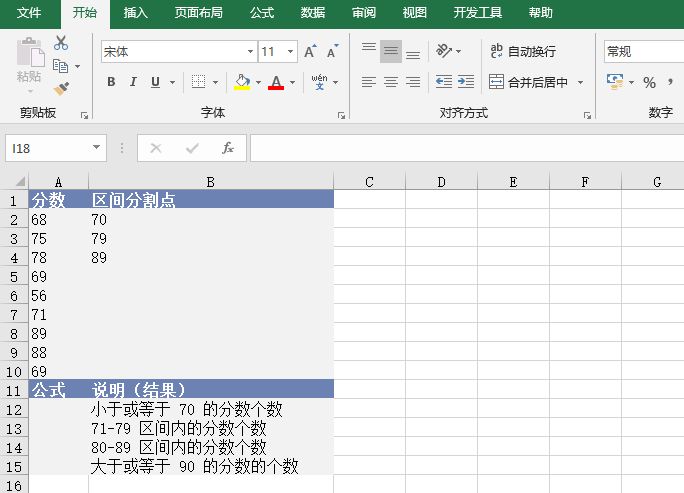Select the Format Painter brush
Viewport: 684px width, 493px height.
[x=61, y=88]
